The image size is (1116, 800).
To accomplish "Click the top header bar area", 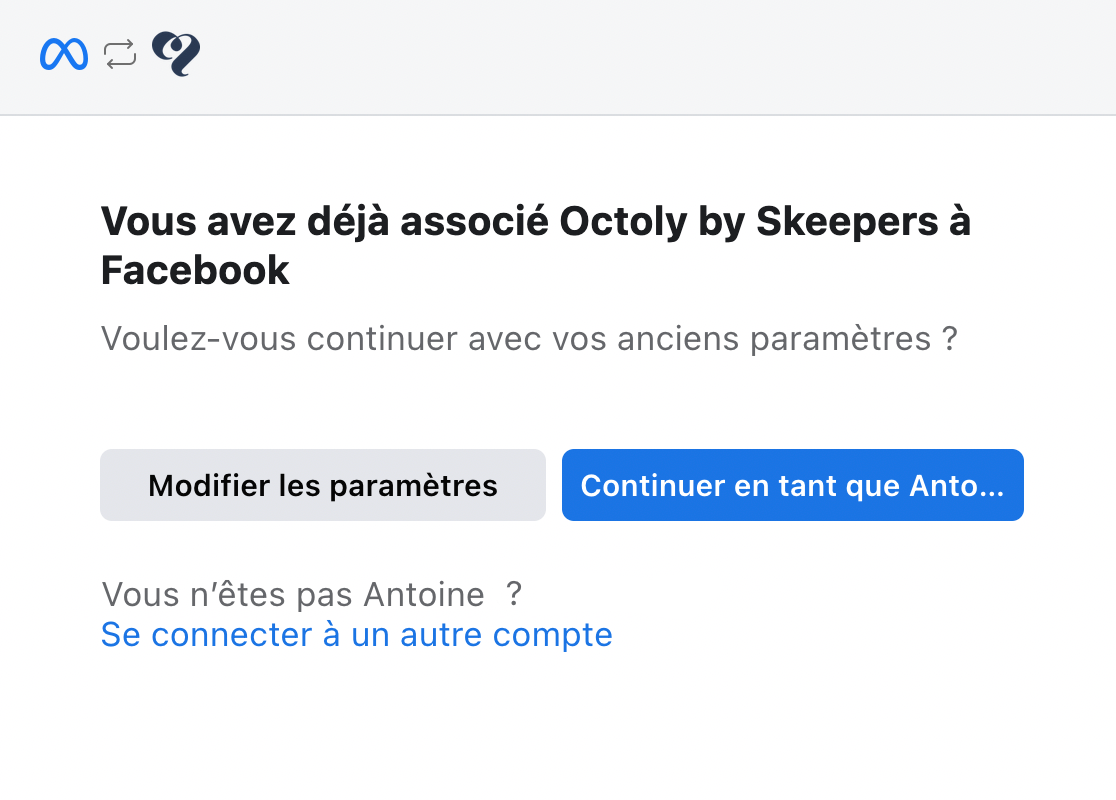I will [x=558, y=57].
